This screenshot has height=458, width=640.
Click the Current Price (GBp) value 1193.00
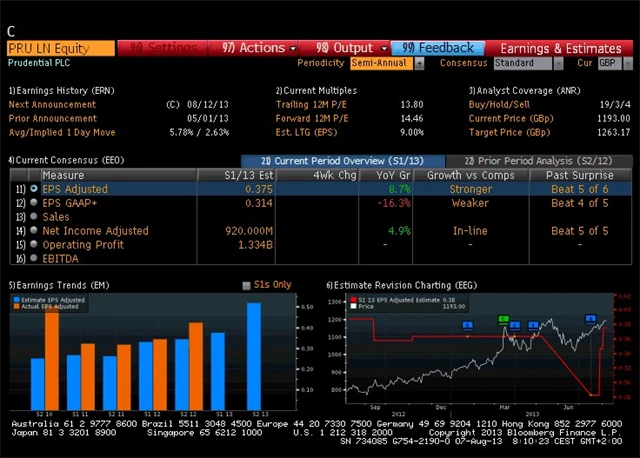[613, 118]
